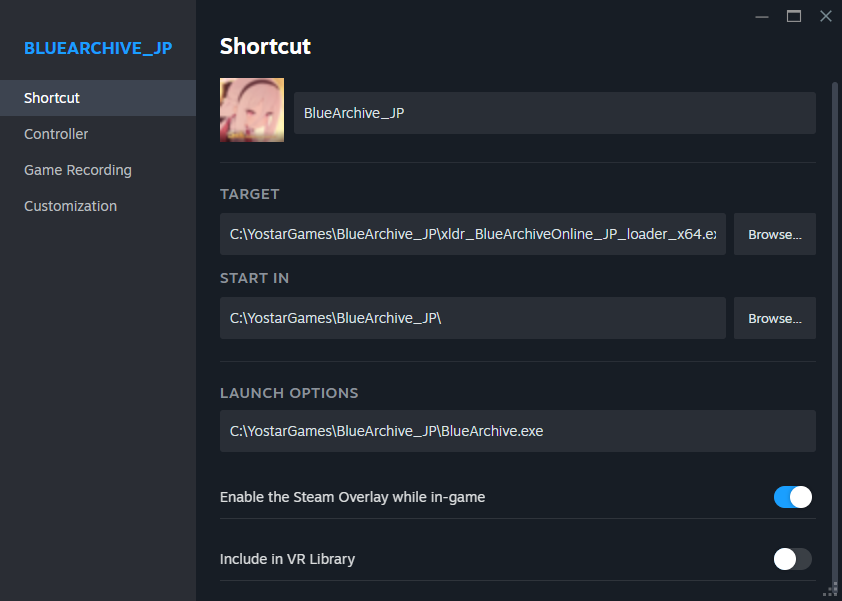
Task: Click the 'Include in VR Library' text
Action: (x=287, y=559)
